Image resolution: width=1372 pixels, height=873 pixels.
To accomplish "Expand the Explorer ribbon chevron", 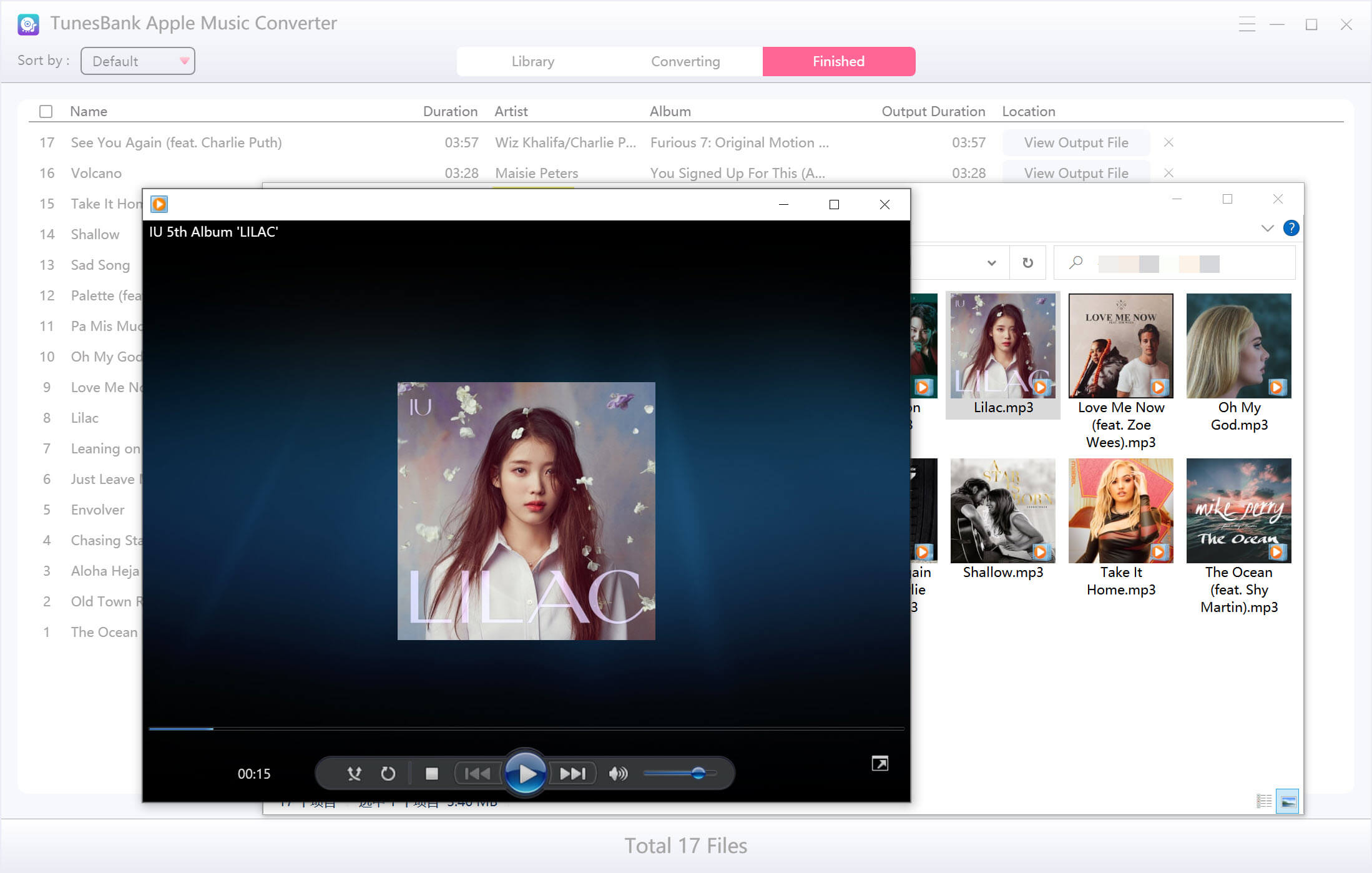I will [x=1267, y=228].
